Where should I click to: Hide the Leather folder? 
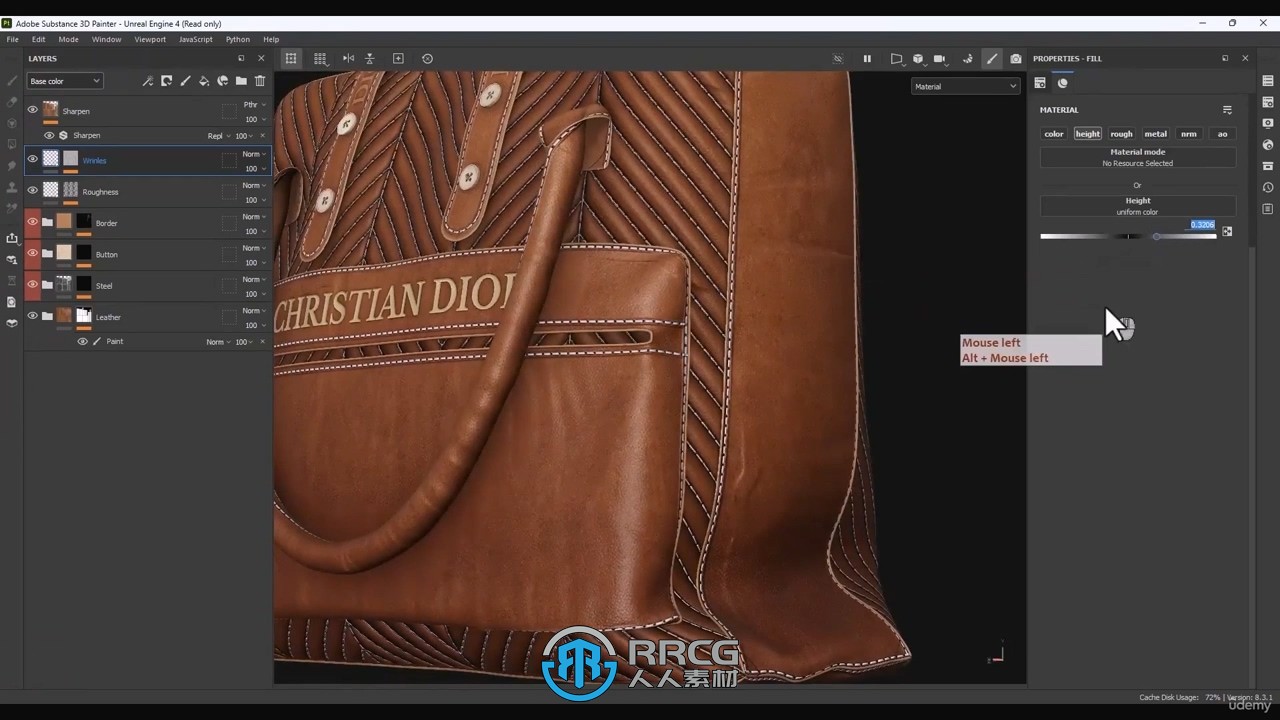pos(32,316)
